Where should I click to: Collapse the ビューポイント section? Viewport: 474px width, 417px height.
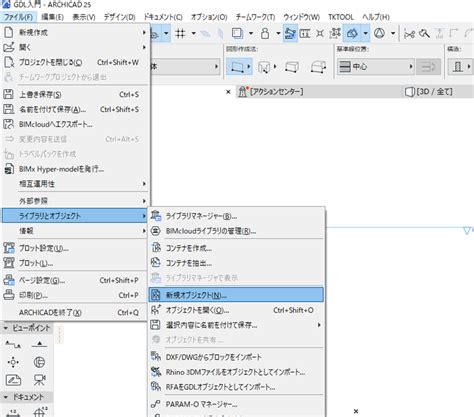pos(6,328)
